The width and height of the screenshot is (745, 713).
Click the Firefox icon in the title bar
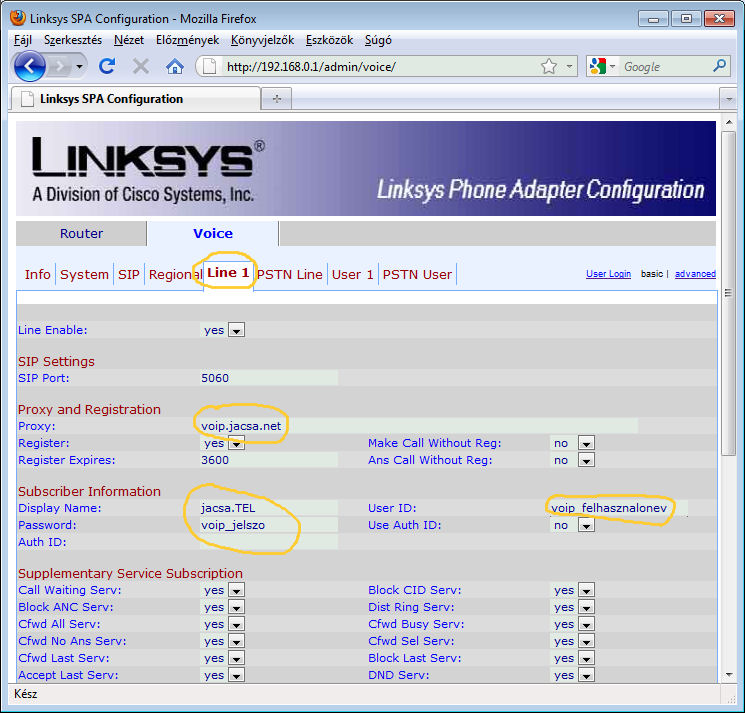[x=18, y=18]
